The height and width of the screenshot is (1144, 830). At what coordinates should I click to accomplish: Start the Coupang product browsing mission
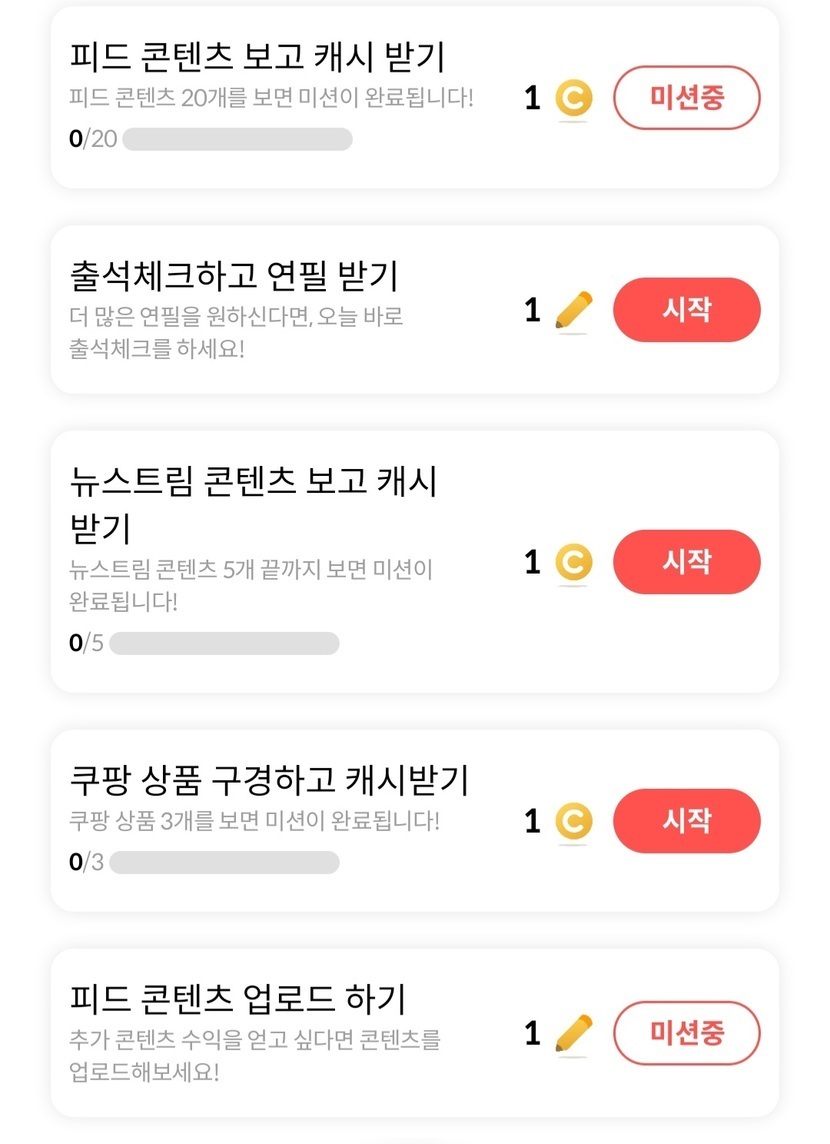[x=686, y=821]
